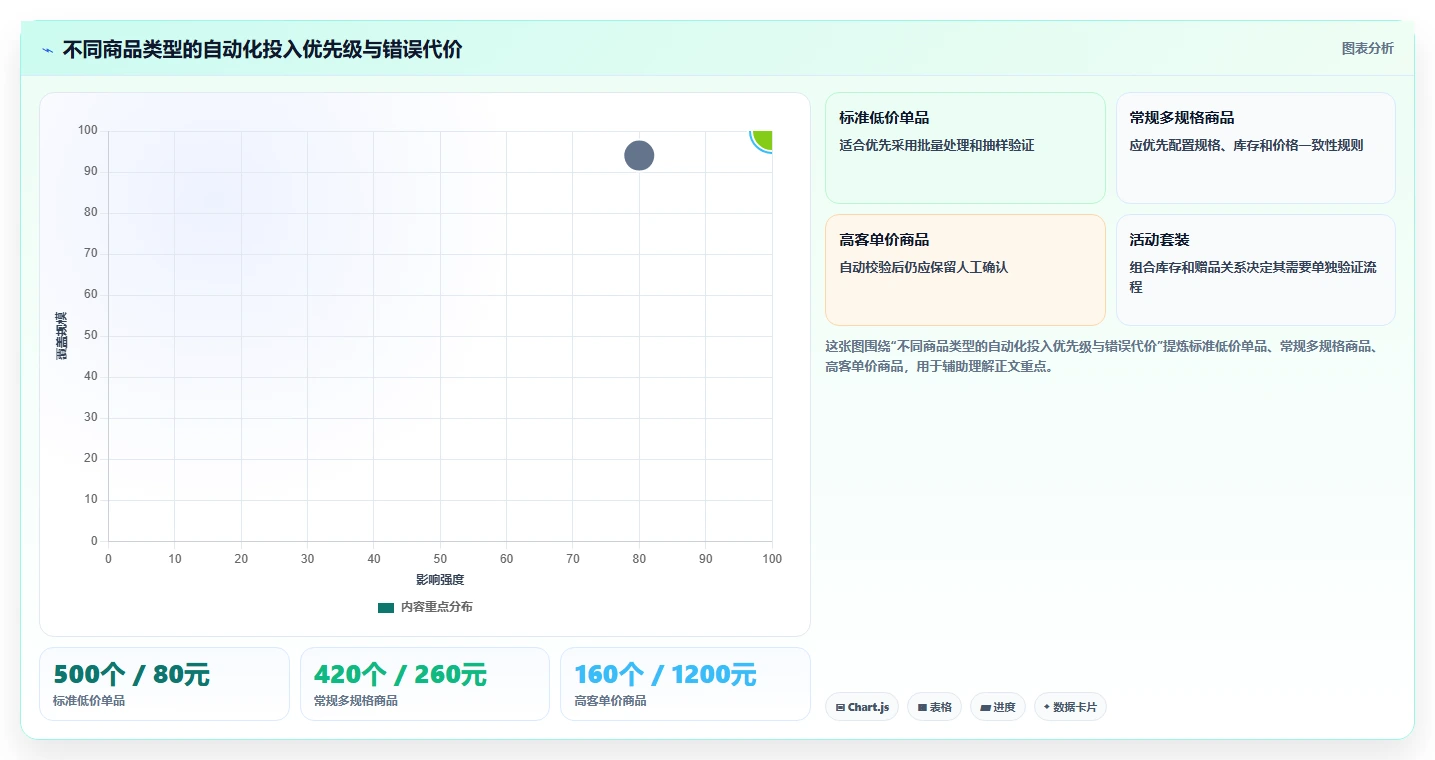Open the 标准低价单品 card
Viewport: 1435px width, 760px height.
965,148
